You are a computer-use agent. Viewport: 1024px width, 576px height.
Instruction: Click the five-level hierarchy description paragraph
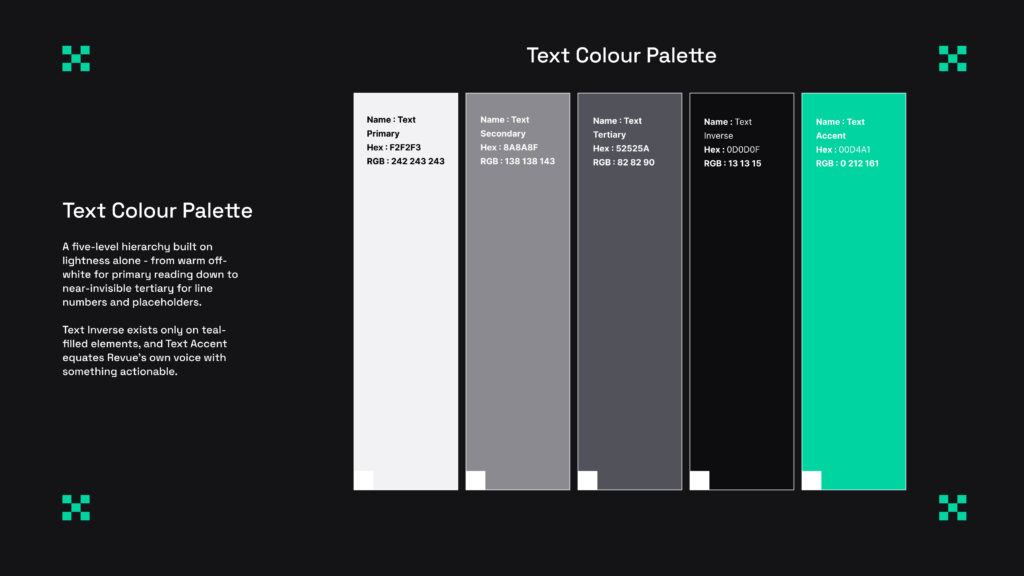click(x=150, y=274)
